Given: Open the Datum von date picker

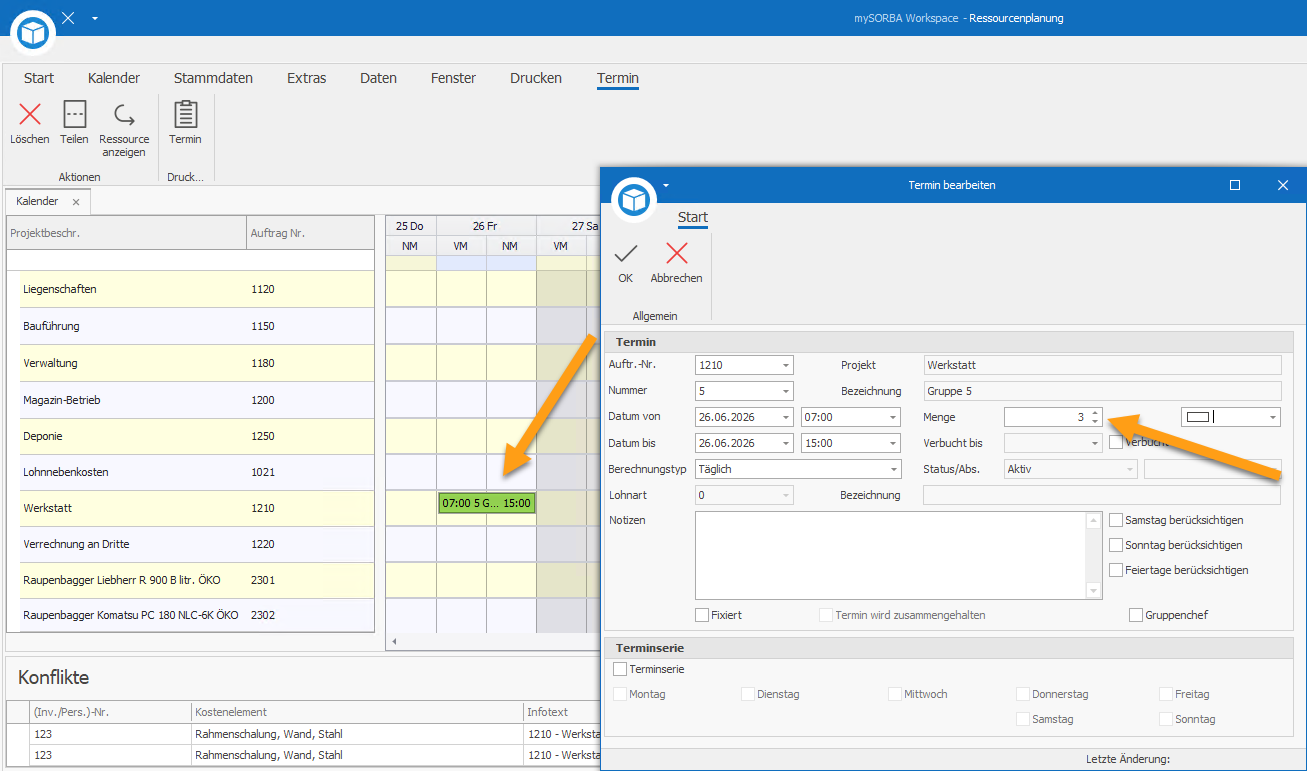Looking at the screenshot, I should [x=786, y=417].
